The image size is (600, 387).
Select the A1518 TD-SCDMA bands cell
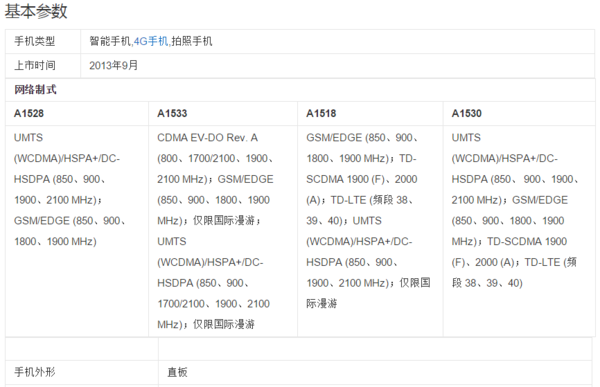pyautogui.click(x=370, y=231)
